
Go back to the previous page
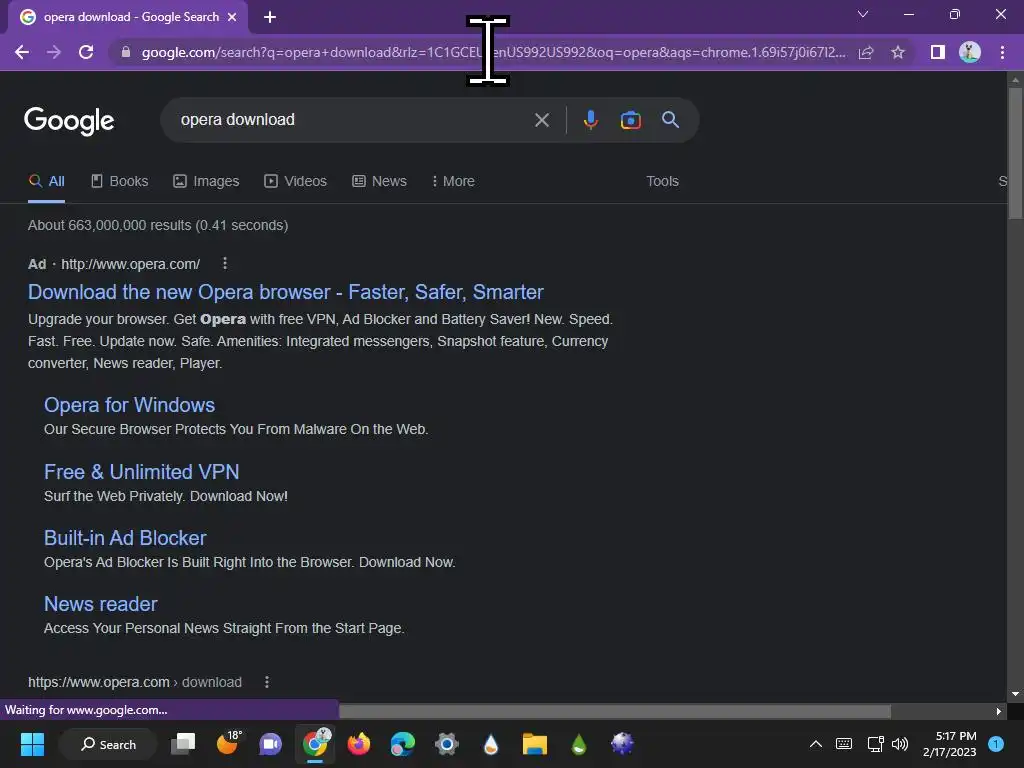22,52
